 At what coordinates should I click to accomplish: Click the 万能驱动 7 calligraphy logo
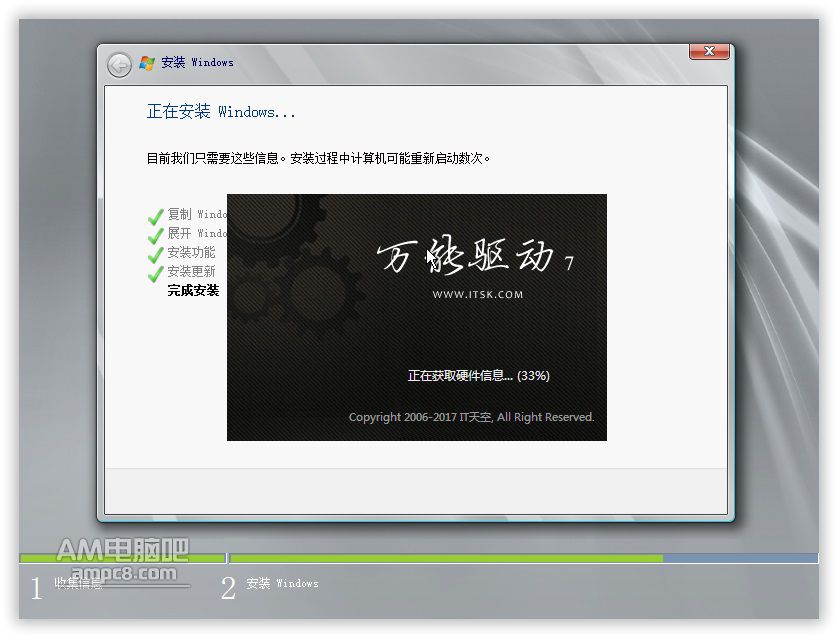tap(476, 256)
